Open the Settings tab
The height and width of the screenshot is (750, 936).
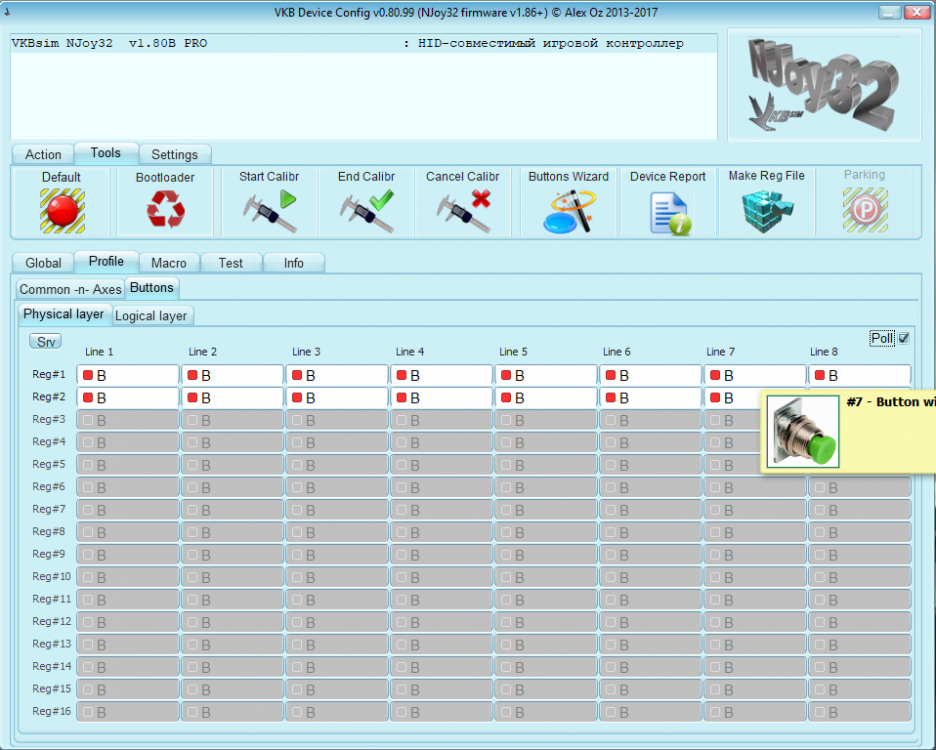tap(175, 154)
